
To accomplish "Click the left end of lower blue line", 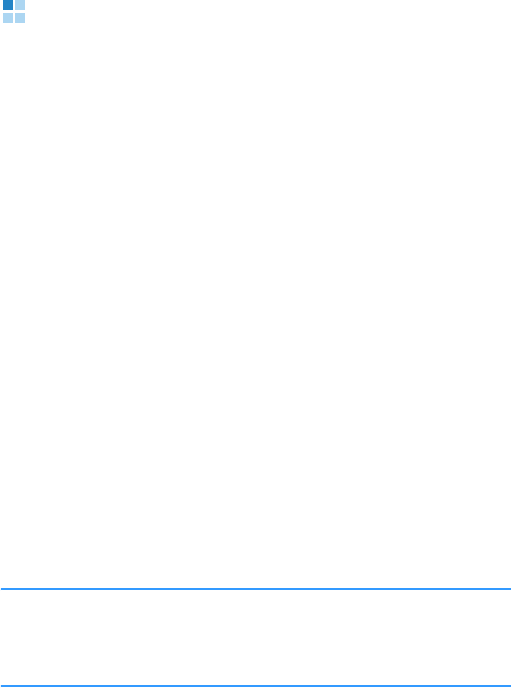I will [3, 686].
